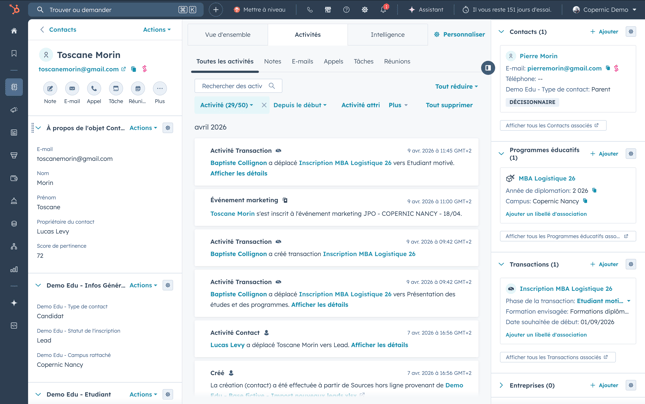Open MBA Logistique 26 programme link

(547, 179)
